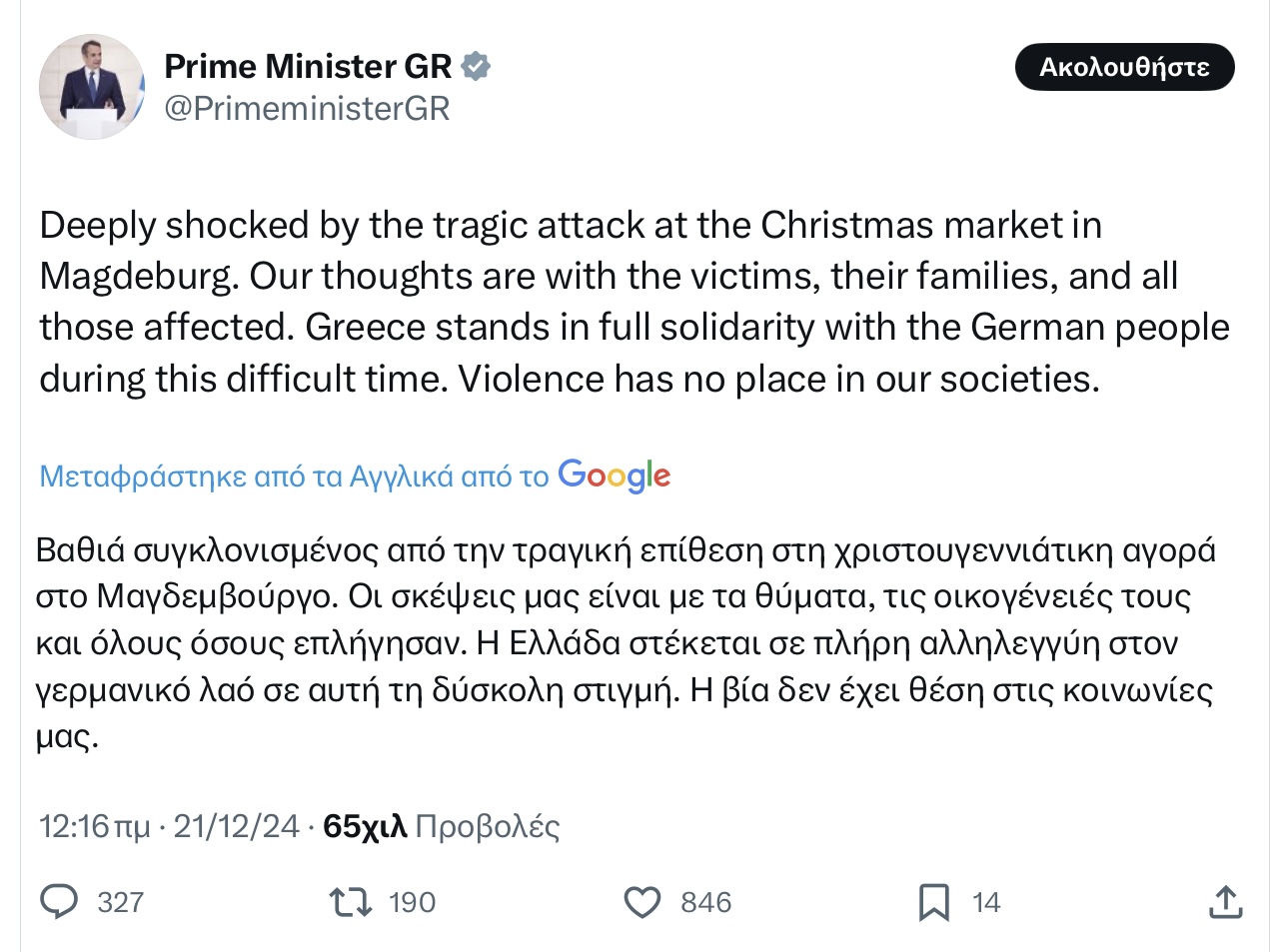Click the Μεταφράστηκε από τα Αγγλικά translation link

(294, 476)
